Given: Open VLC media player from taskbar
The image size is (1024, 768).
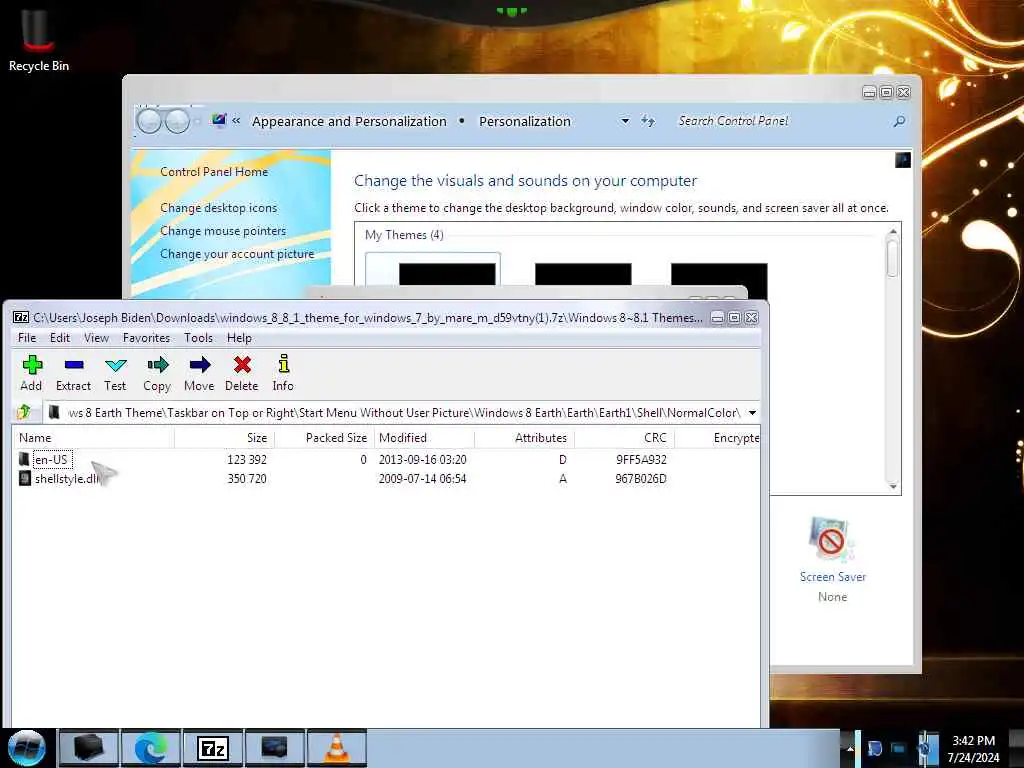Looking at the screenshot, I should tap(336, 748).
